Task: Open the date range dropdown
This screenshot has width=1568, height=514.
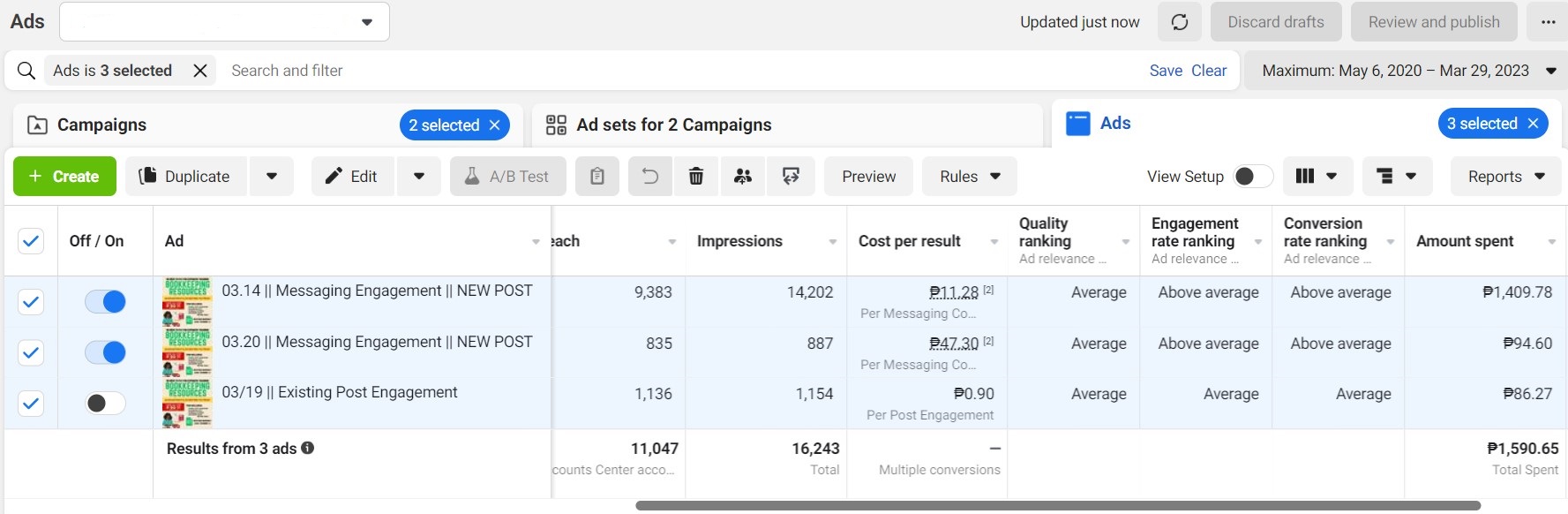Action: (x=1407, y=71)
